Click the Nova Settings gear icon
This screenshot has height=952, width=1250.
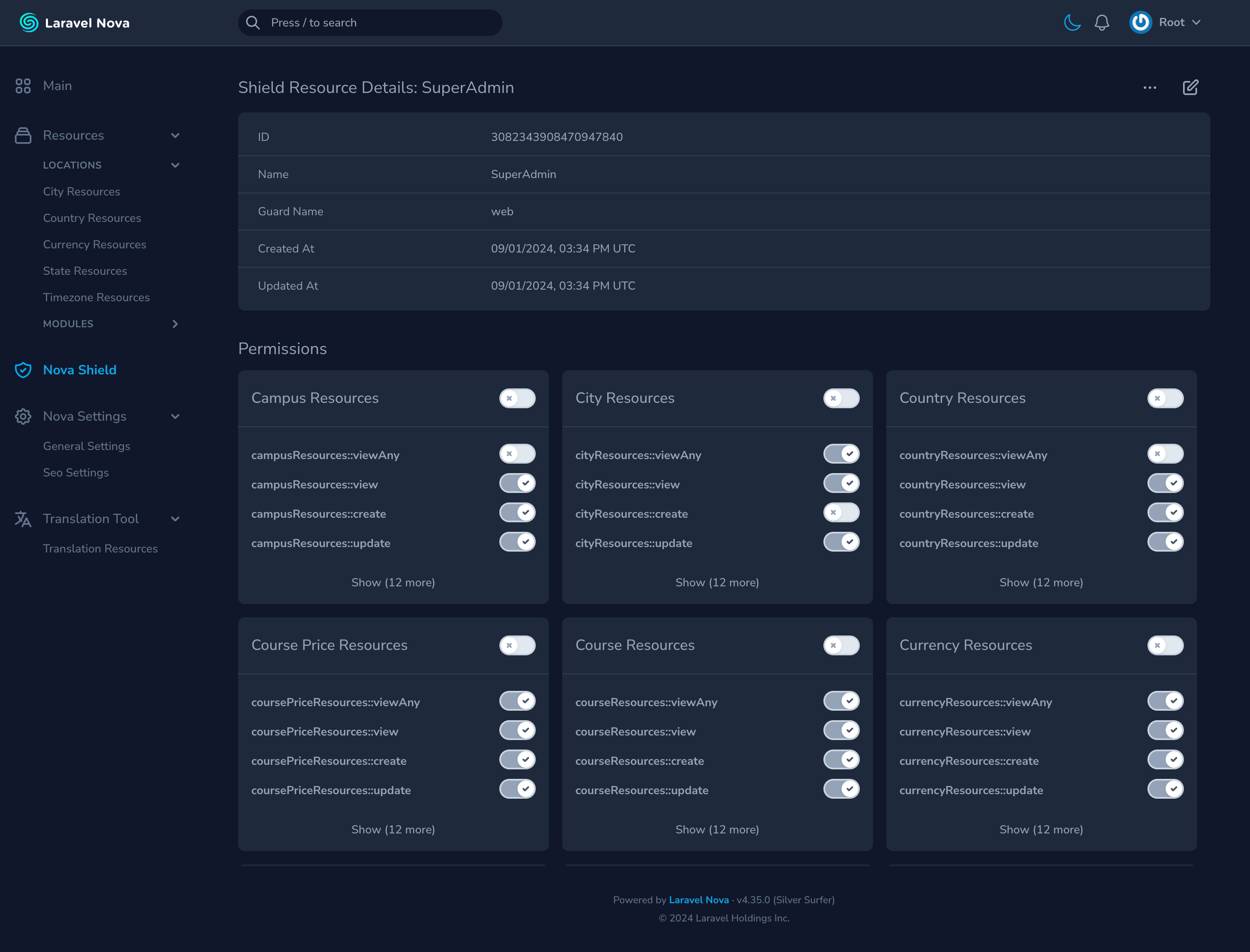point(23,416)
